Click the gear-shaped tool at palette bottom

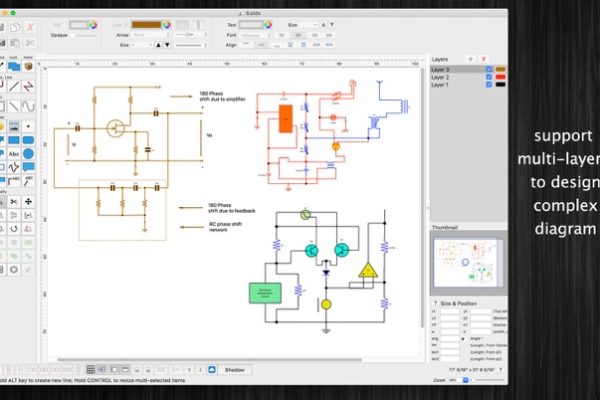click(x=14, y=269)
